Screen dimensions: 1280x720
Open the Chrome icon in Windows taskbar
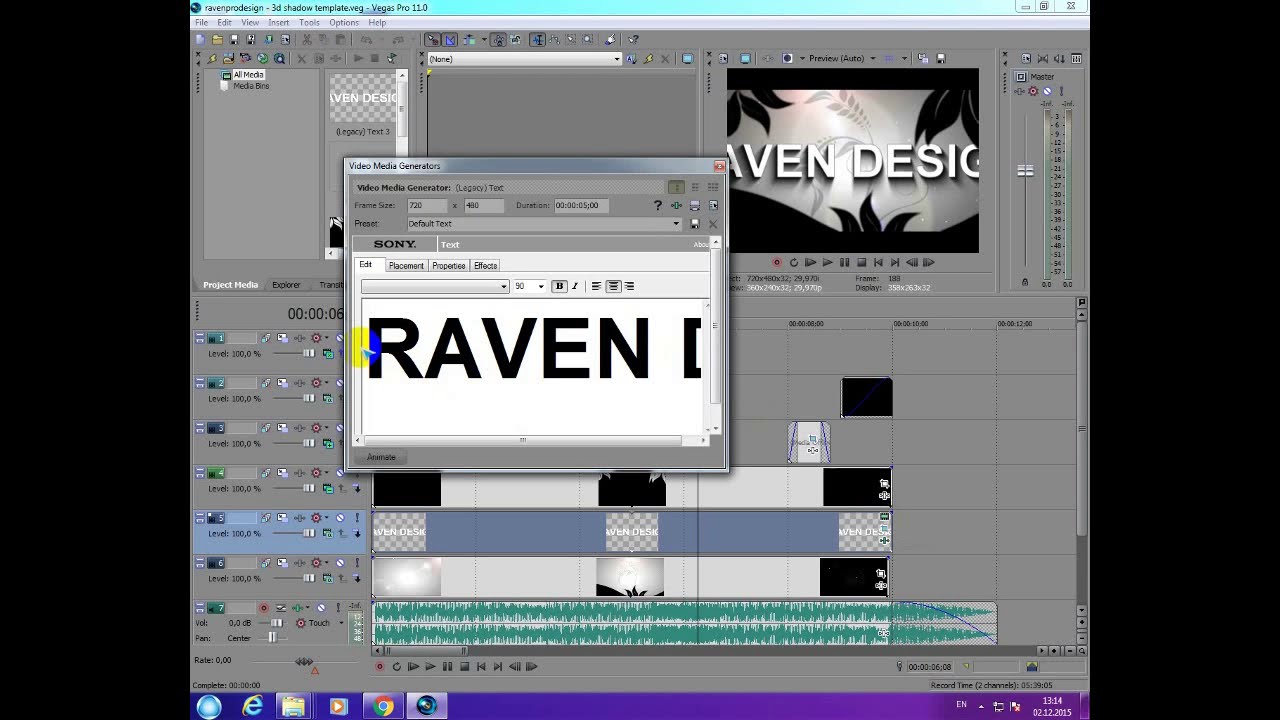pos(383,707)
